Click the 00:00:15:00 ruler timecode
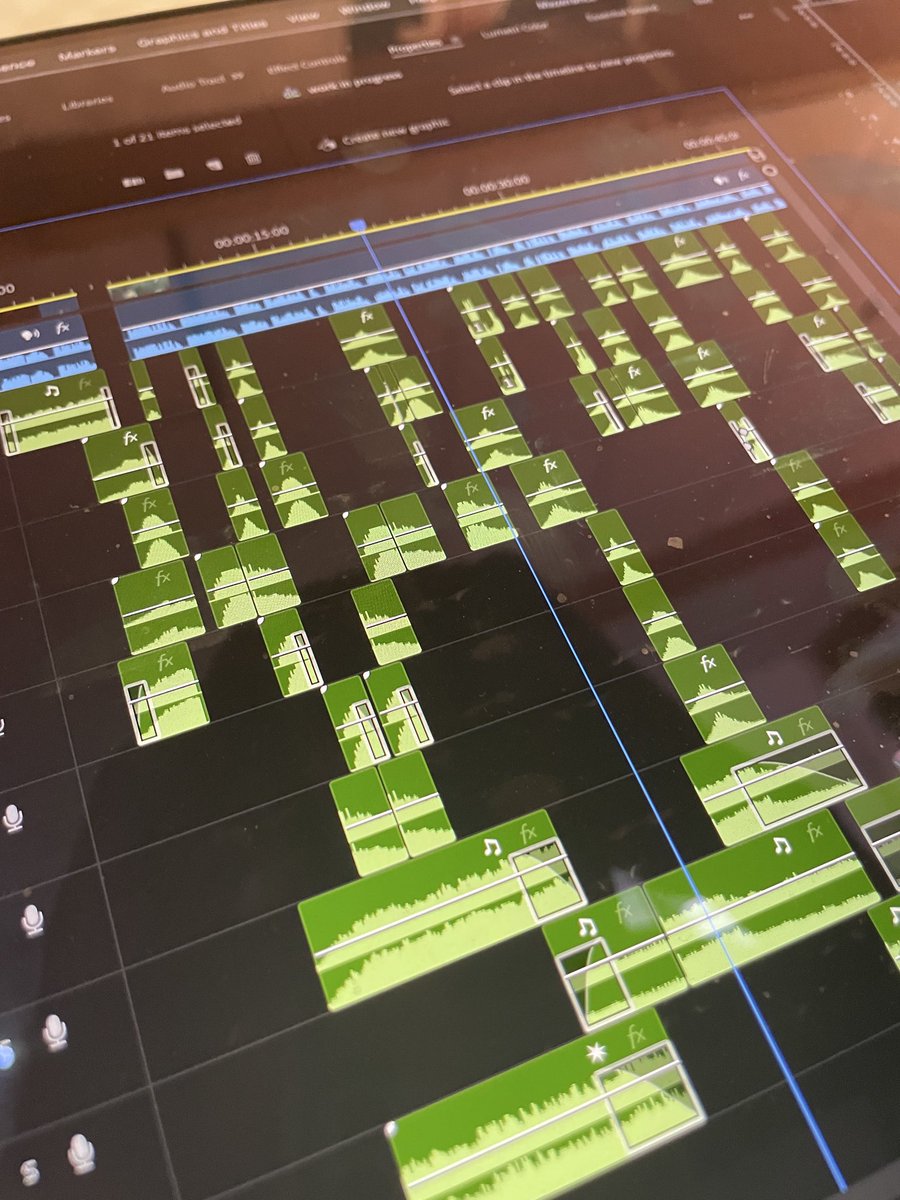900x1200 pixels. [x=251, y=236]
